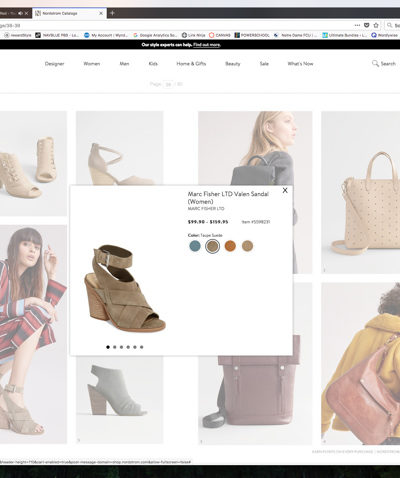Open the Designer menu

tap(54, 64)
